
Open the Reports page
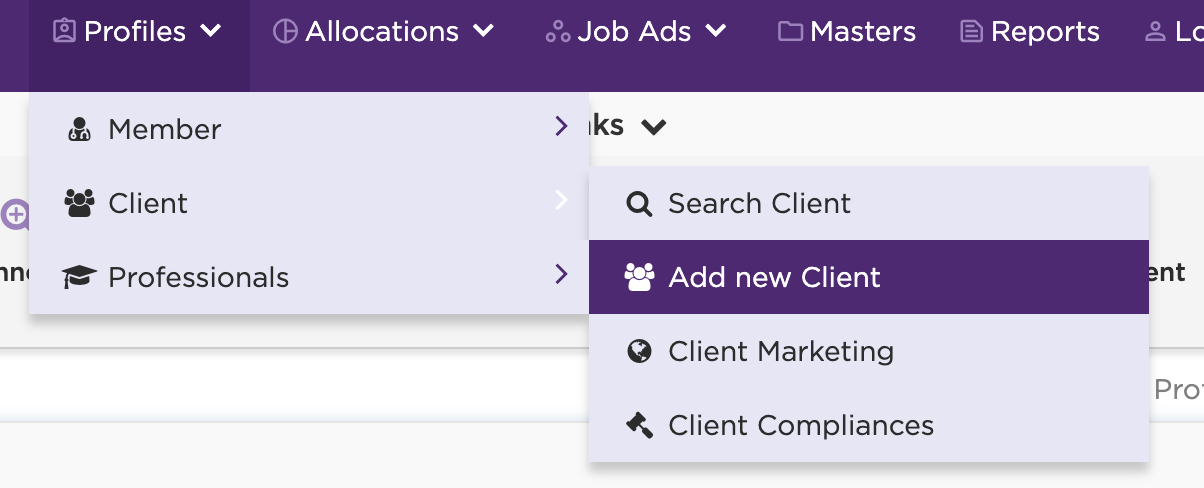click(1030, 32)
